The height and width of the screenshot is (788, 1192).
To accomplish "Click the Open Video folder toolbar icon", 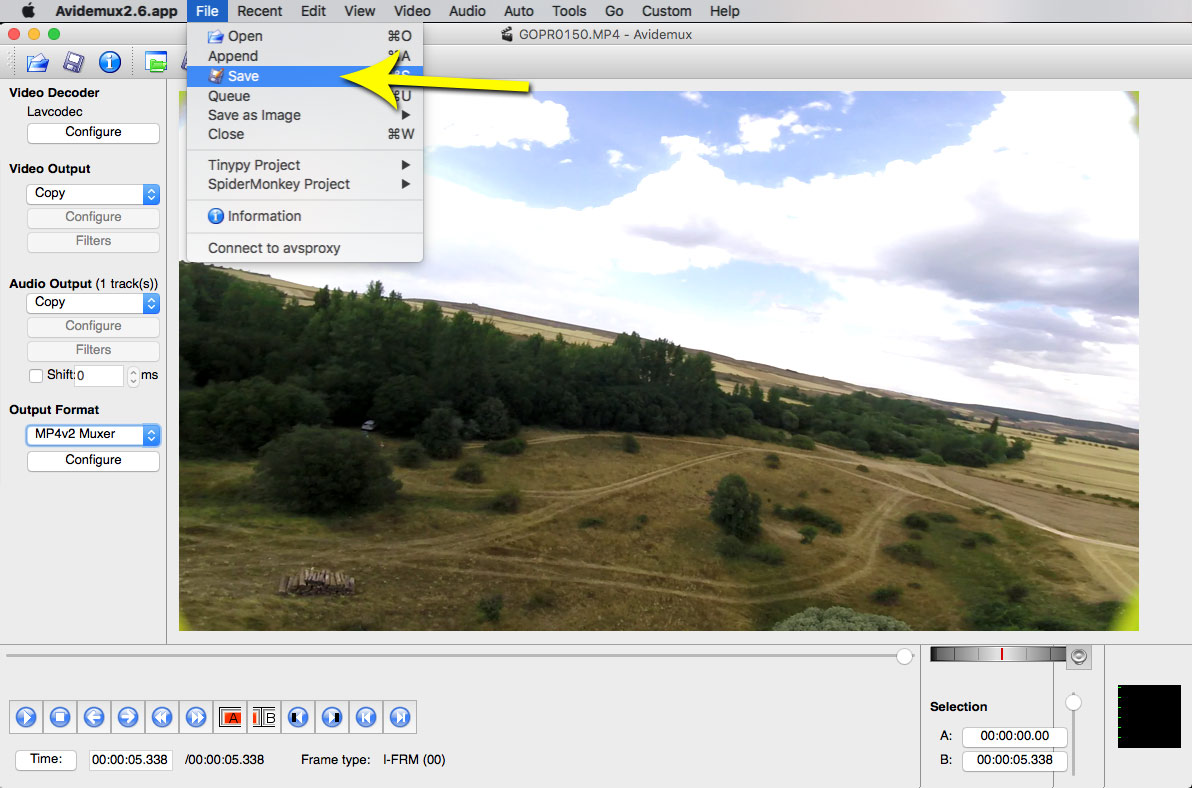I will coord(37,62).
